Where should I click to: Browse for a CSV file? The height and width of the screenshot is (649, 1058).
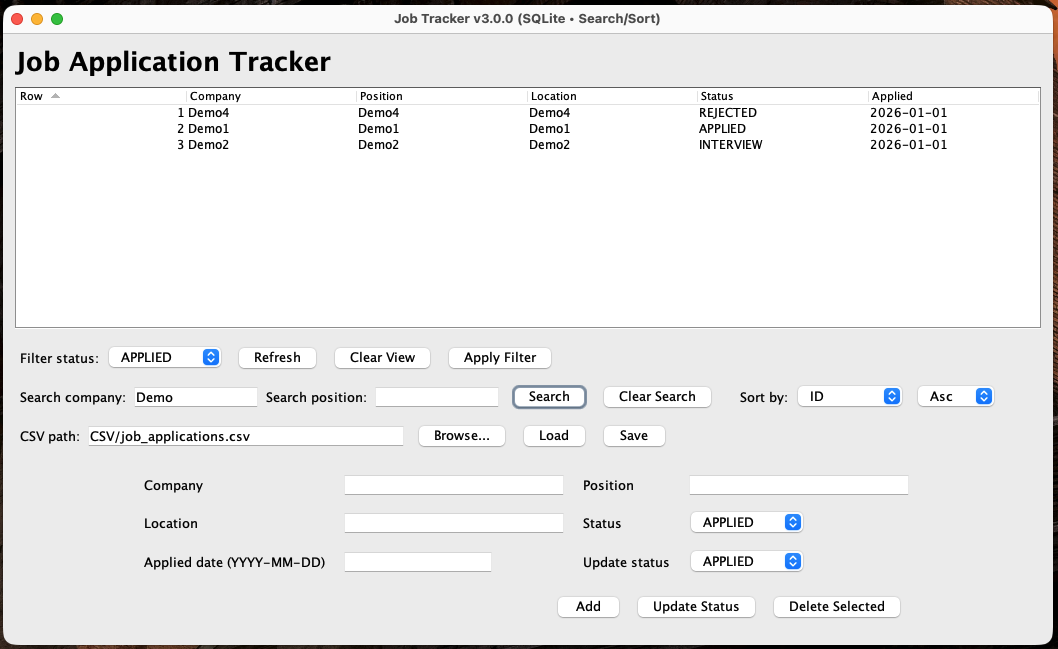461,435
